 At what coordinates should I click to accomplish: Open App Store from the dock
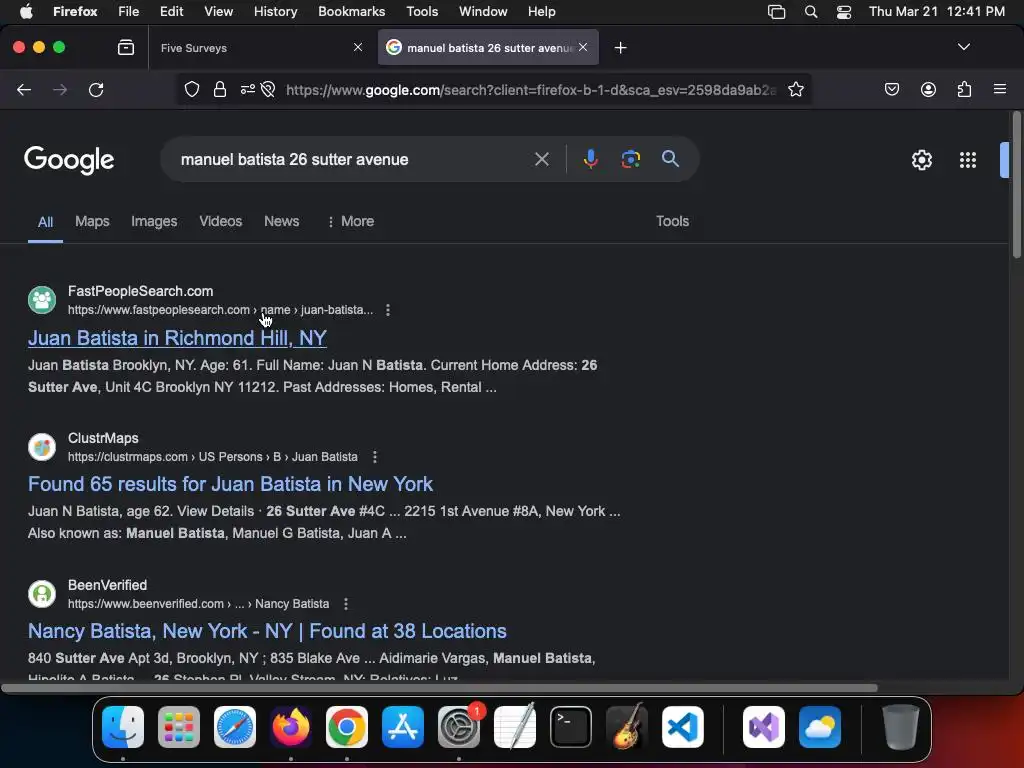tap(403, 727)
